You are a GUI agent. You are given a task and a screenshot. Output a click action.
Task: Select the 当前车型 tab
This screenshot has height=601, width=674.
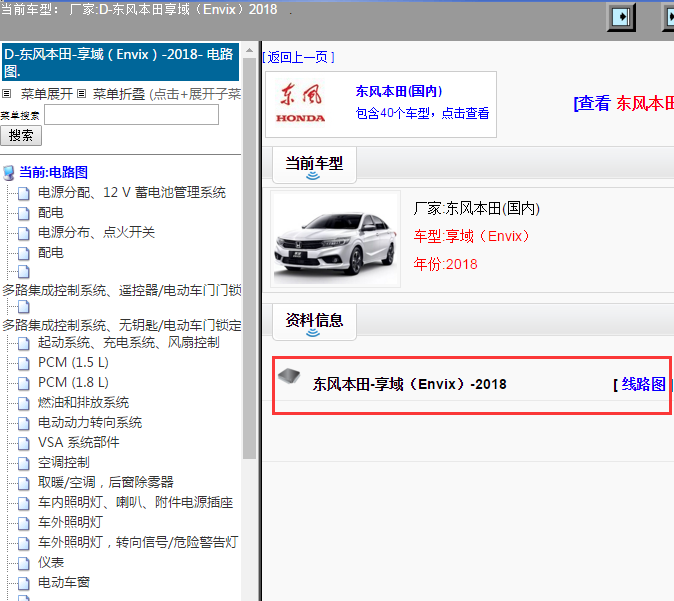[314, 165]
